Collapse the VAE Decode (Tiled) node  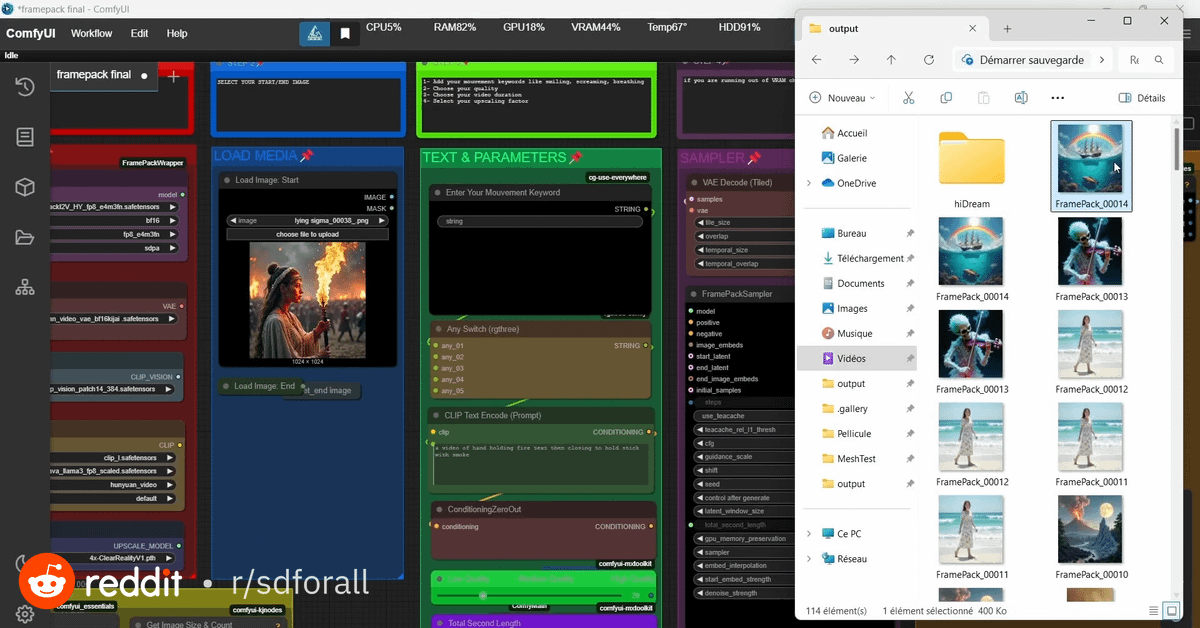(x=694, y=182)
